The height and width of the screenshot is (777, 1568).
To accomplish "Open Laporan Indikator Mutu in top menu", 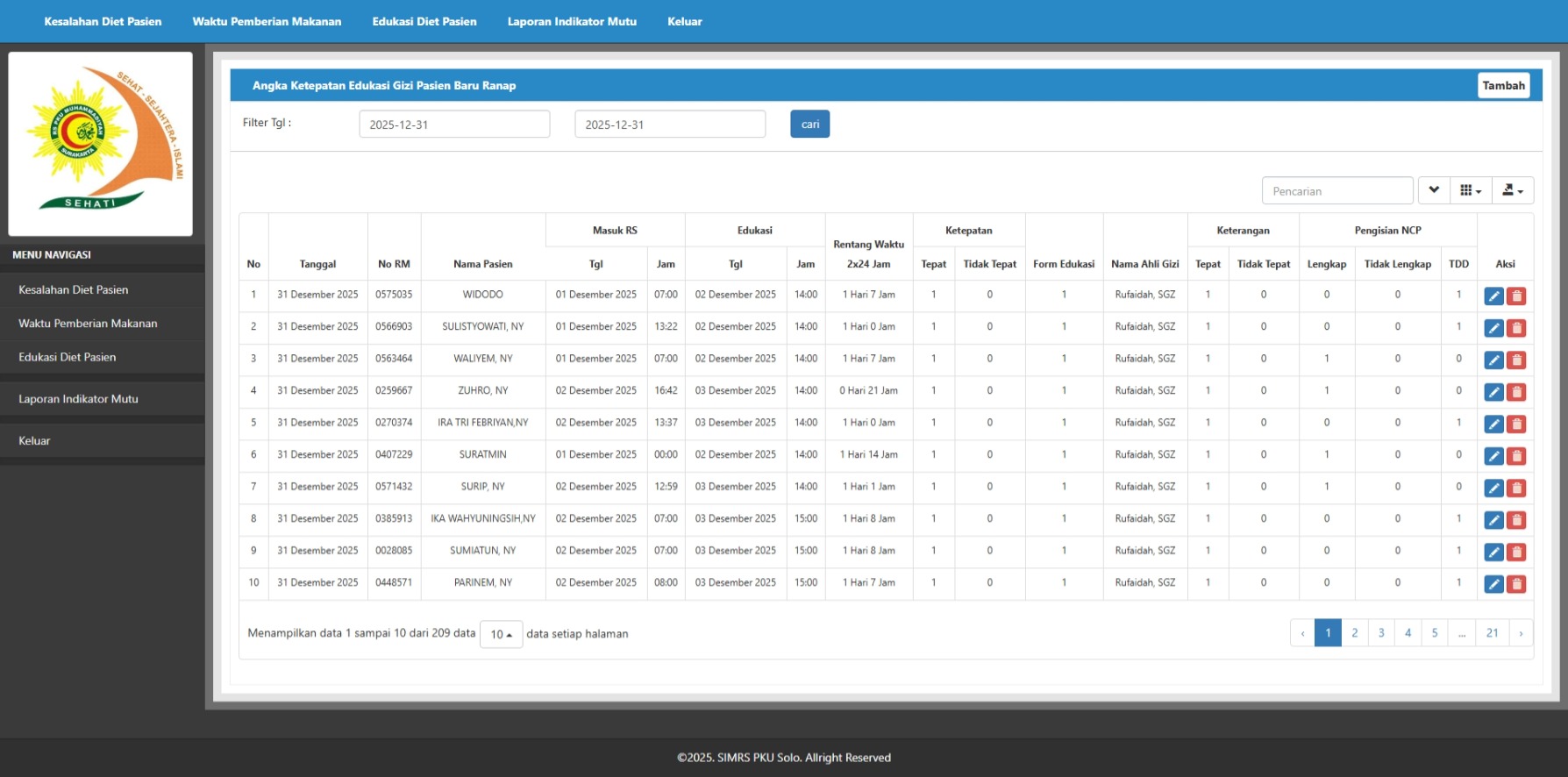I will [572, 21].
